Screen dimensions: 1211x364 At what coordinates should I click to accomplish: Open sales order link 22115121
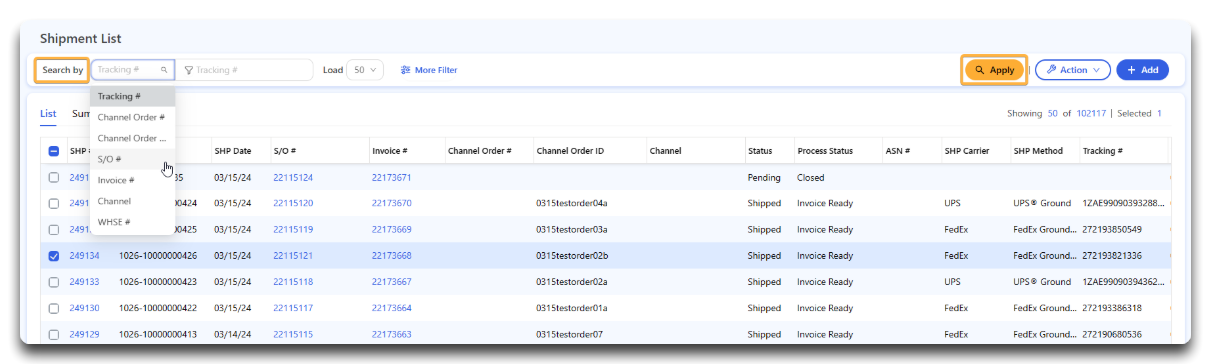[293, 255]
